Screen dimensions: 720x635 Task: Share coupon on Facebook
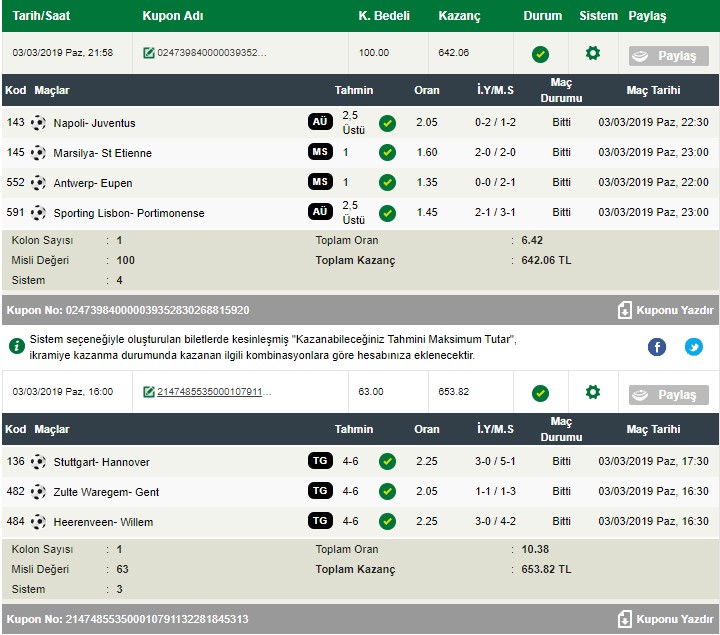tap(657, 346)
